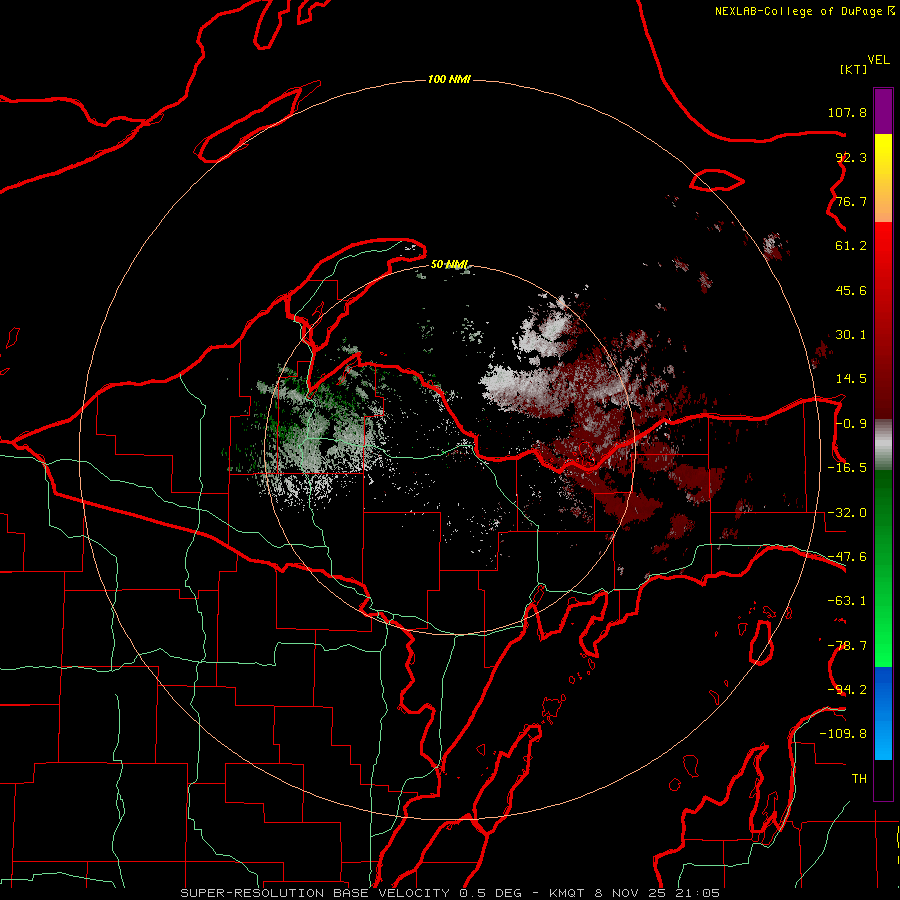Click the VEL [KT] legend heading
This screenshot has height=900, width=900.
(x=864, y=64)
